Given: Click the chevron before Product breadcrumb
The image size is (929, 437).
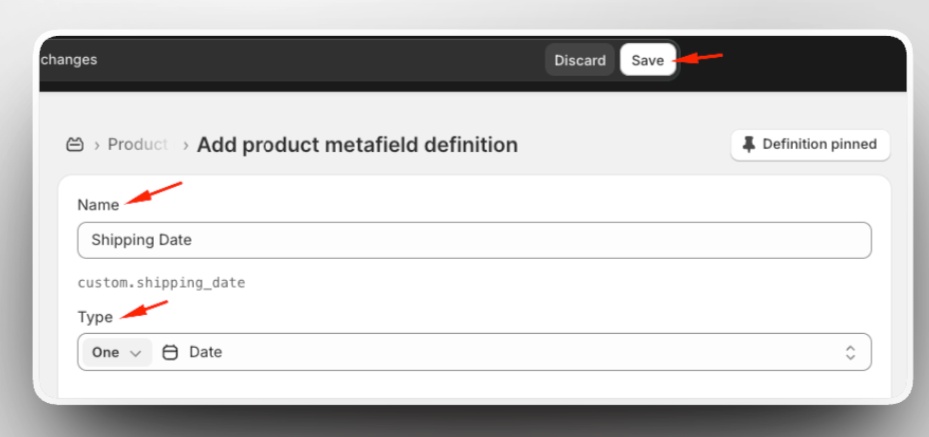Looking at the screenshot, I should [x=97, y=145].
